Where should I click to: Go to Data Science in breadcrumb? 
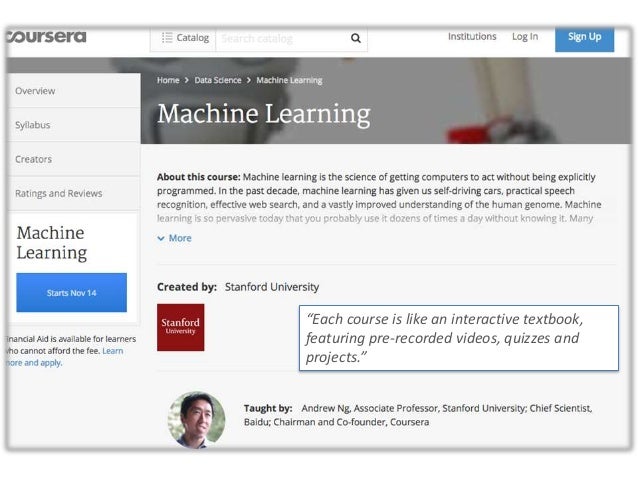pos(218,80)
